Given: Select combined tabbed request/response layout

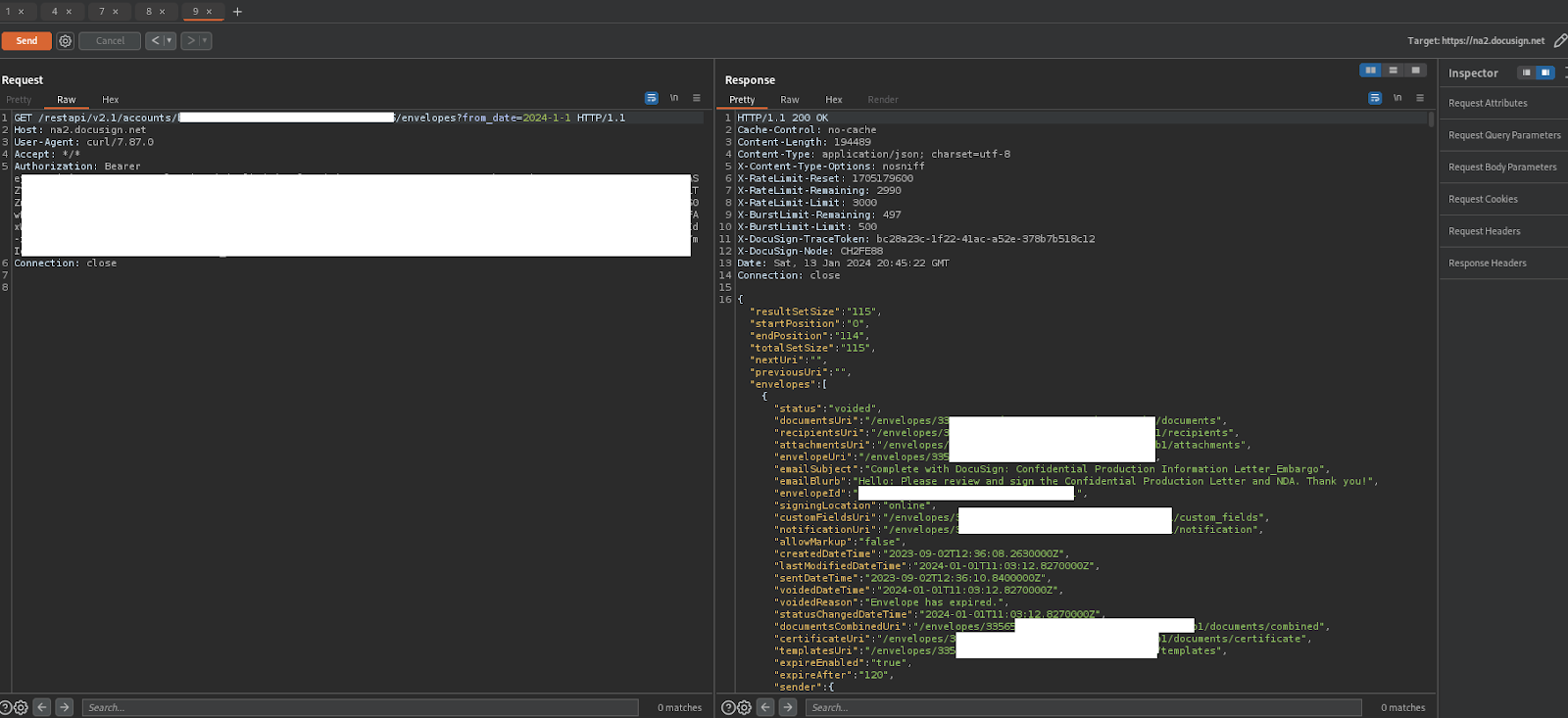Looking at the screenshot, I should pyautogui.click(x=1415, y=71).
